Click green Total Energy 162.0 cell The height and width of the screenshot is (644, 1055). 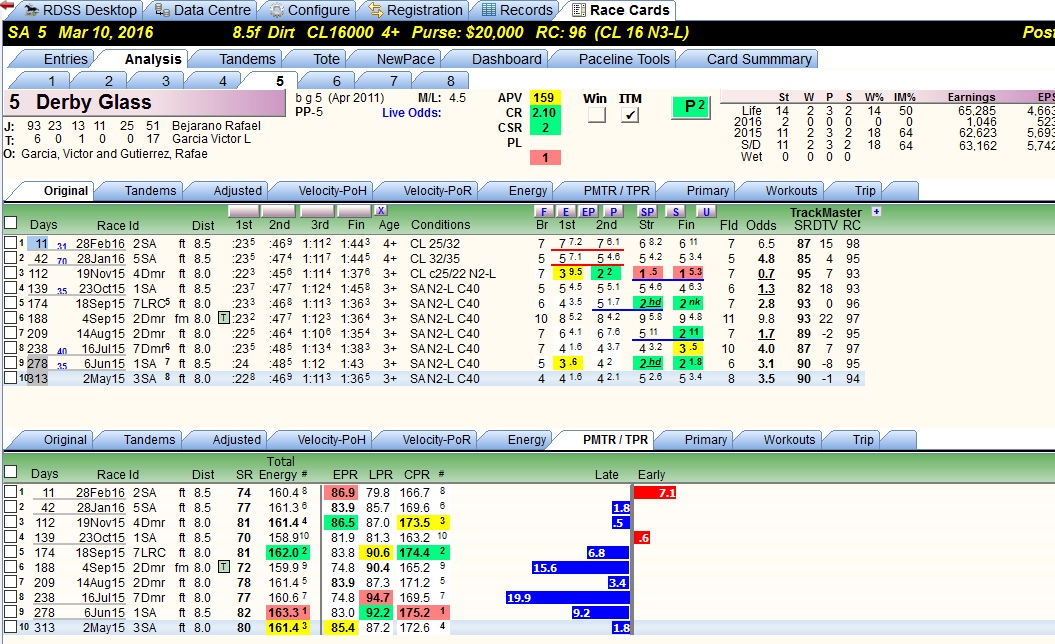coord(289,552)
